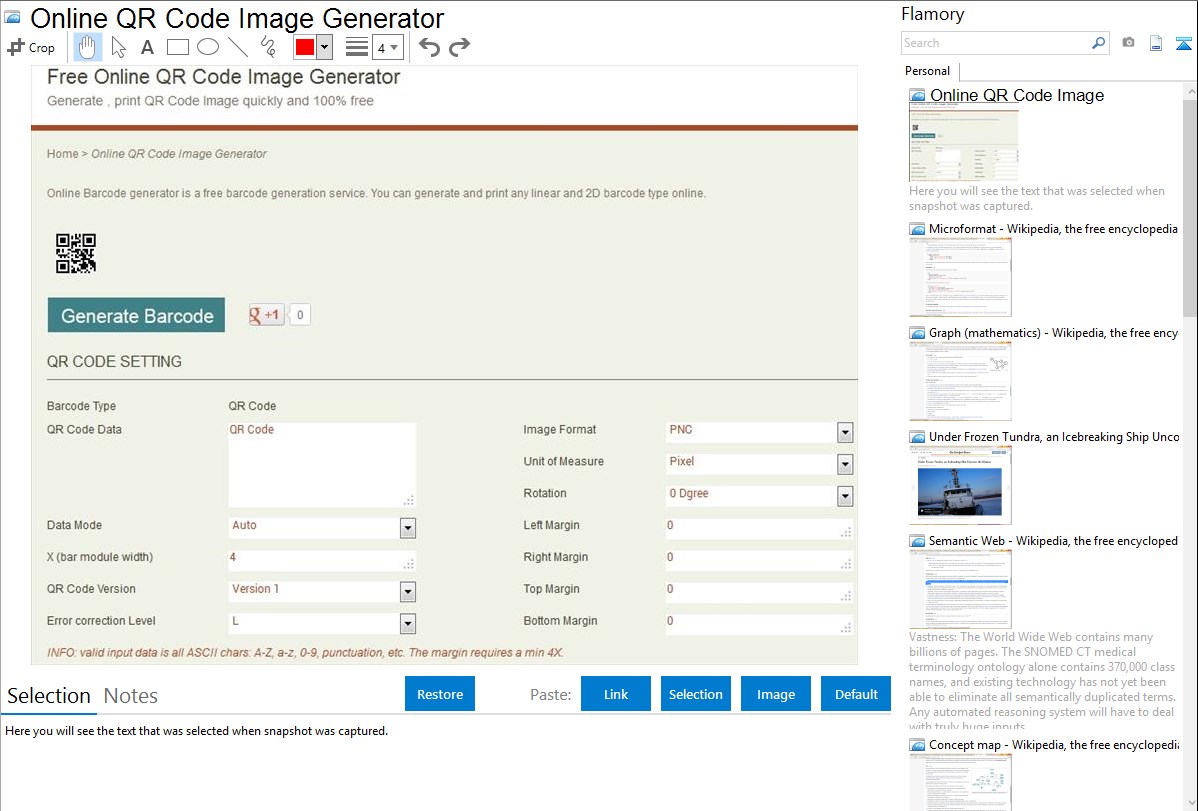Click the X bar module width field
The image size is (1198, 811).
click(322, 560)
